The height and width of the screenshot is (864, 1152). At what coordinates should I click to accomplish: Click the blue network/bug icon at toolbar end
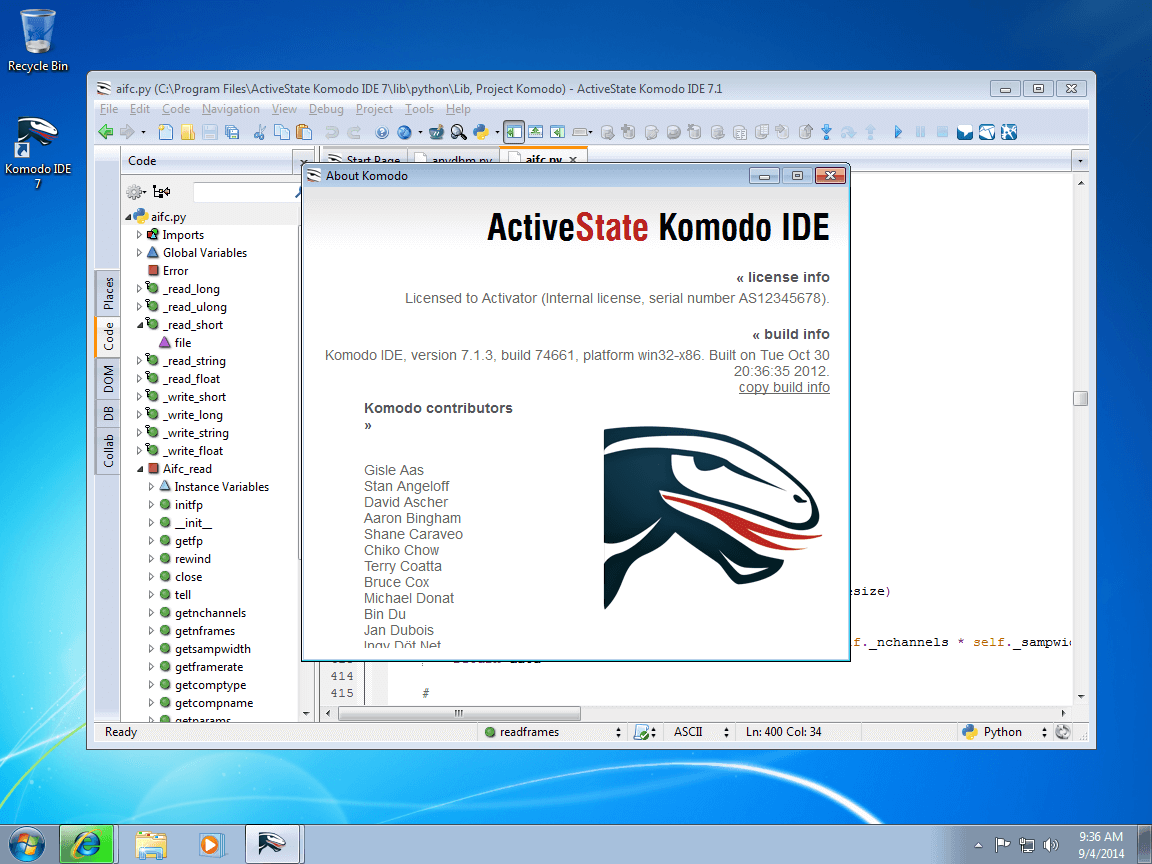click(1009, 132)
